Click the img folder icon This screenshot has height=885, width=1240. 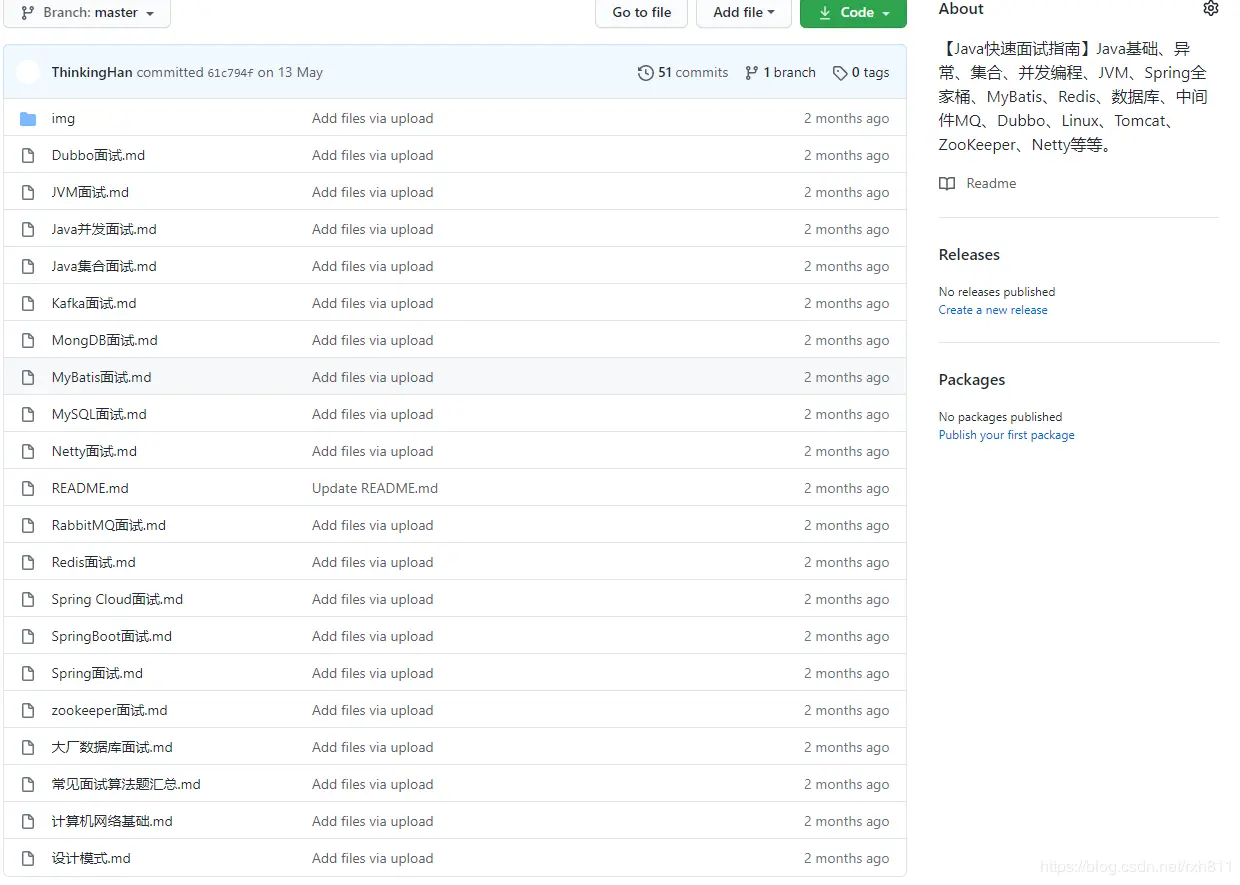(x=28, y=119)
